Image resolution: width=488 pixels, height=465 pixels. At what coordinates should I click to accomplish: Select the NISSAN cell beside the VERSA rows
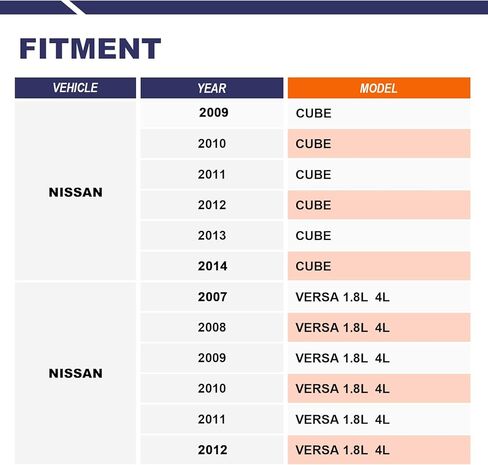point(75,373)
